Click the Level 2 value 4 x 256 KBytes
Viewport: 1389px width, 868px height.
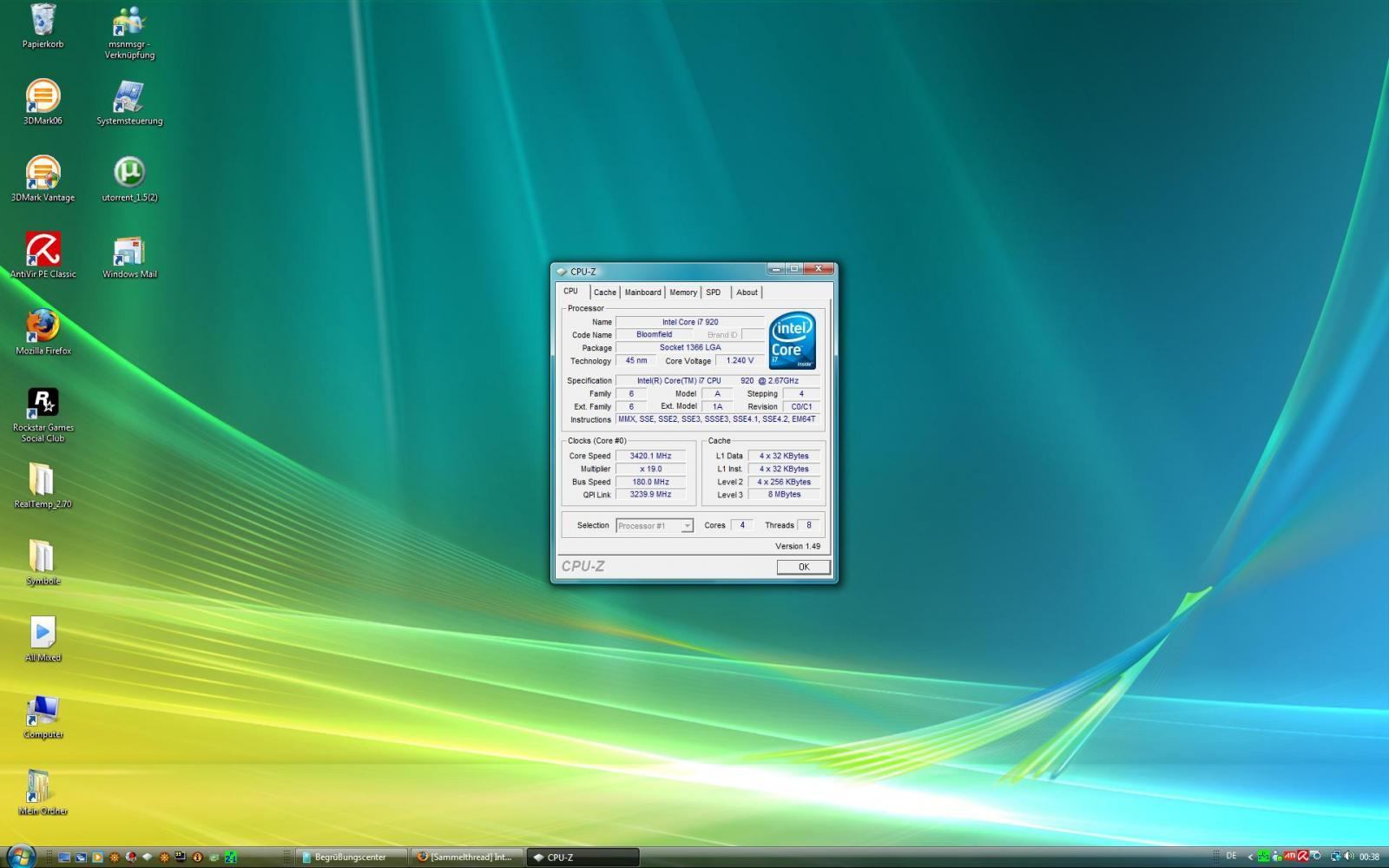pos(784,482)
